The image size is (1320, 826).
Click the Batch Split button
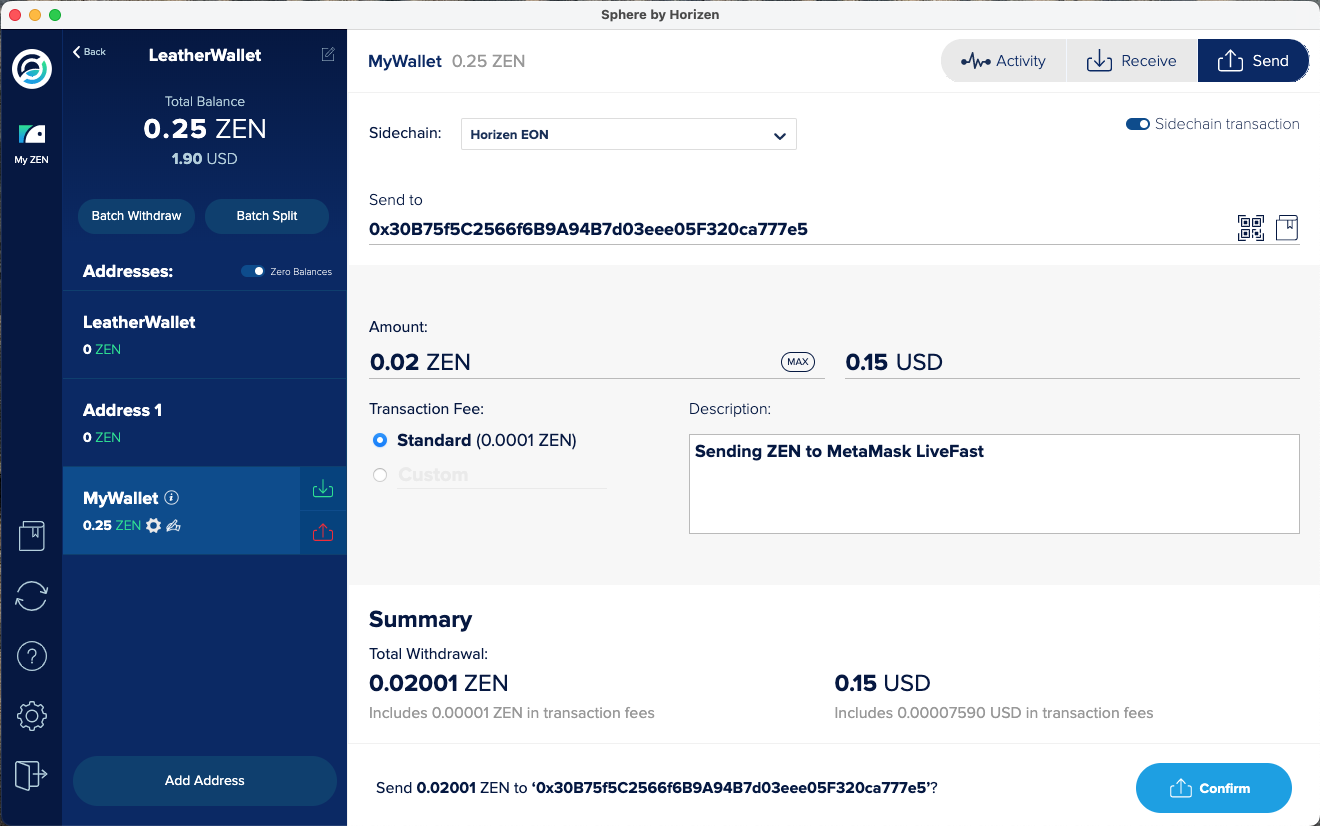[x=267, y=216]
